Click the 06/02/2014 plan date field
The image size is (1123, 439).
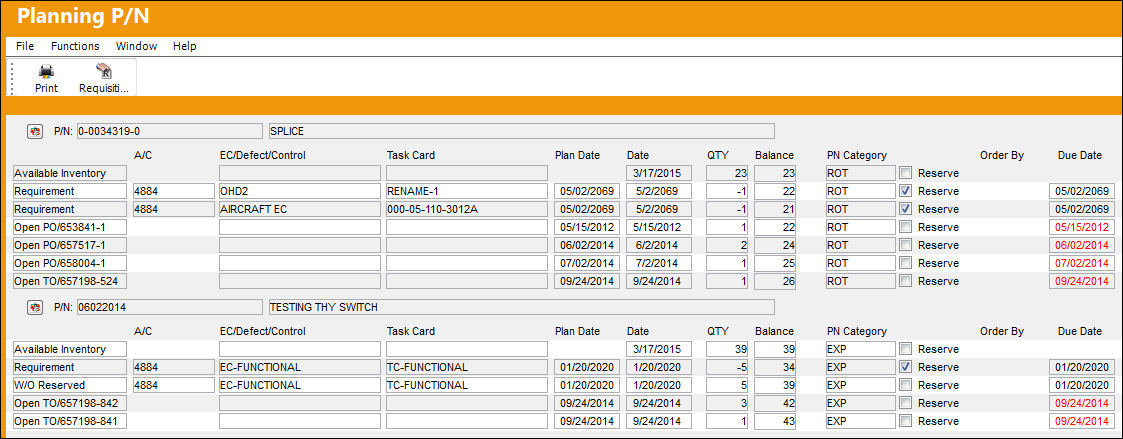pos(587,245)
